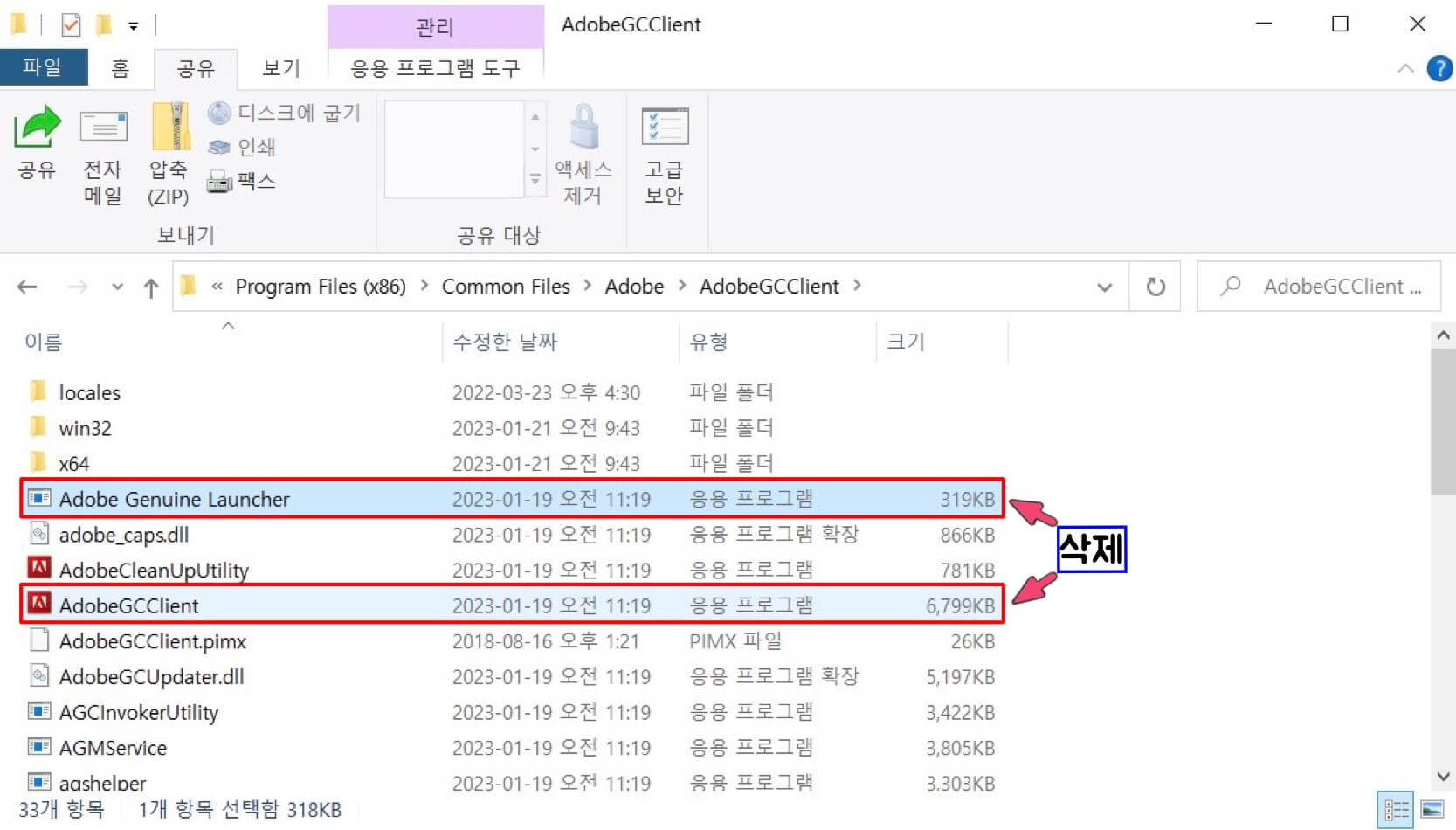Click the Print (인쇄) option

pos(242,147)
